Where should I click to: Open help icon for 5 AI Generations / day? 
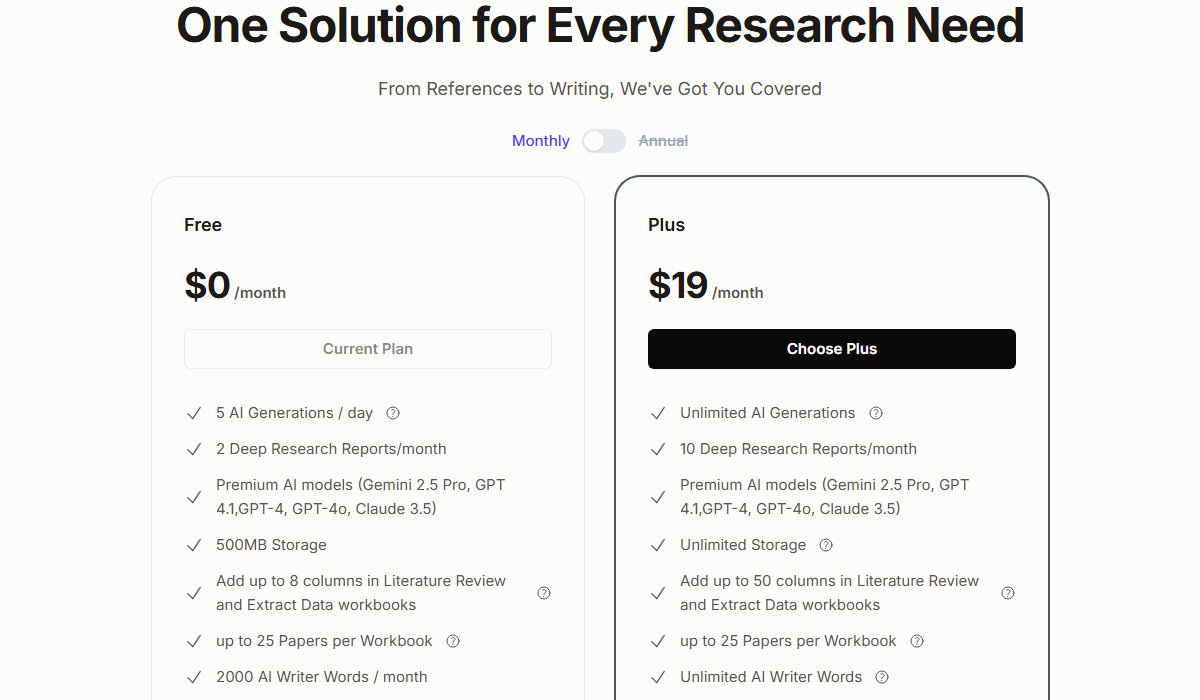pos(393,413)
